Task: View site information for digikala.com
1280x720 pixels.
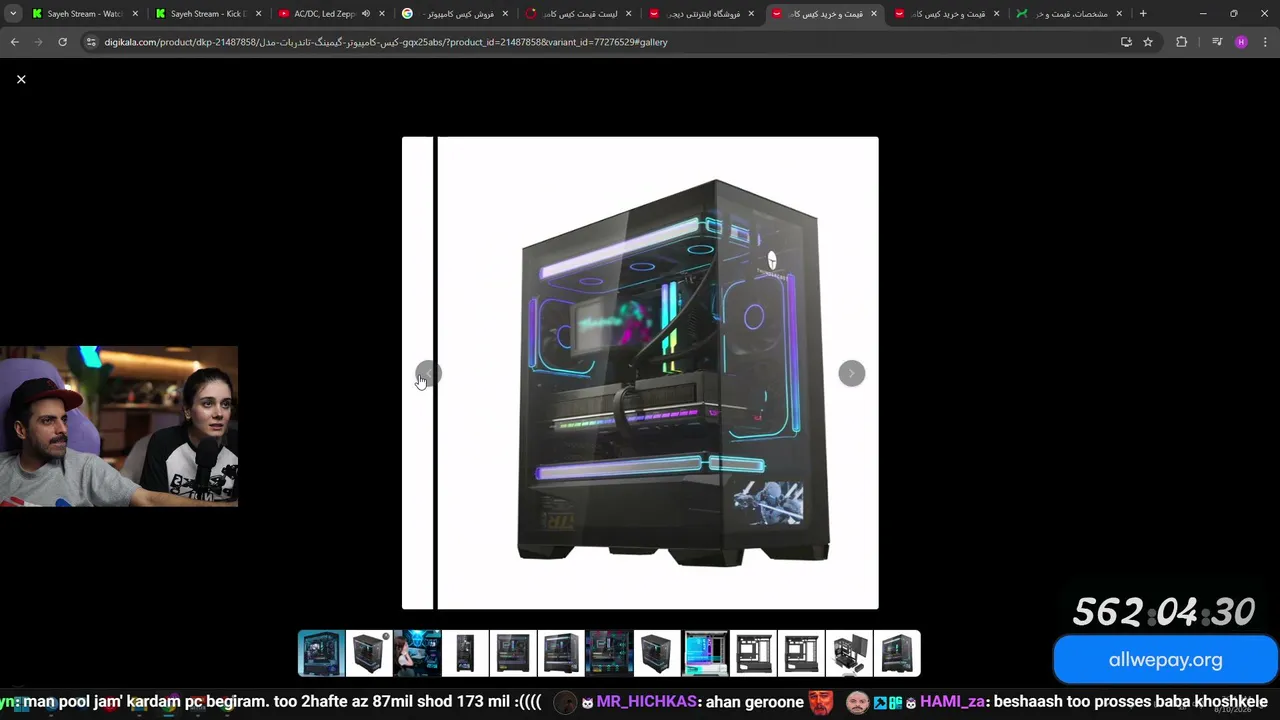Action: [x=91, y=42]
